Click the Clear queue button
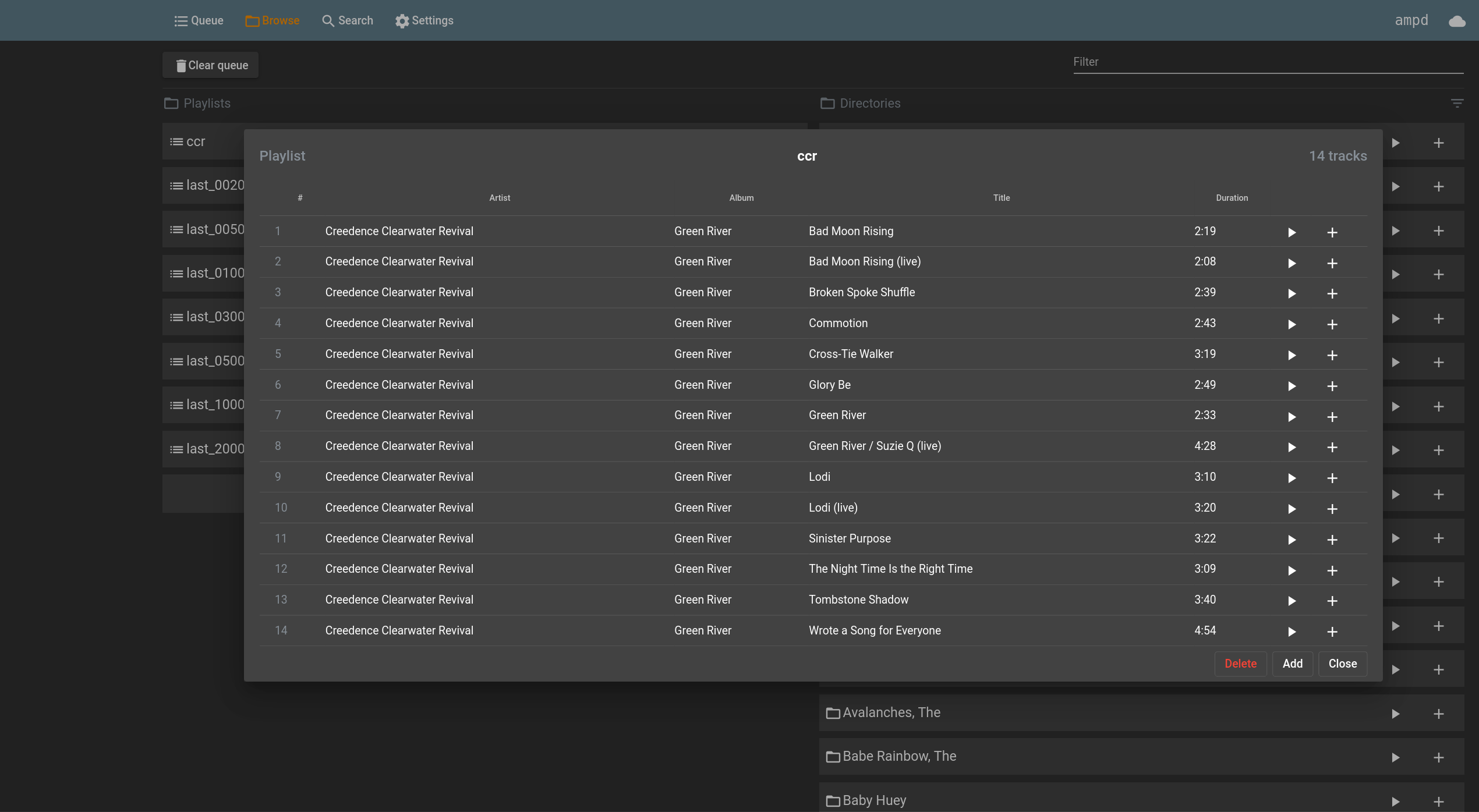The image size is (1479, 812). [211, 65]
